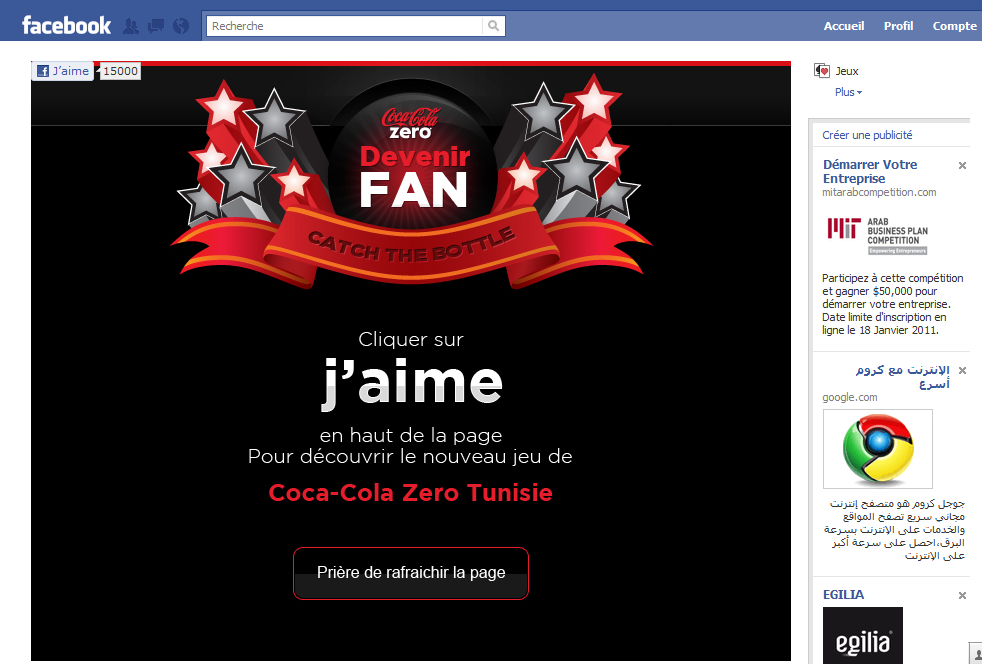Click the Coca-Cola zero logo
This screenshot has height=664, width=982.
pos(411,123)
